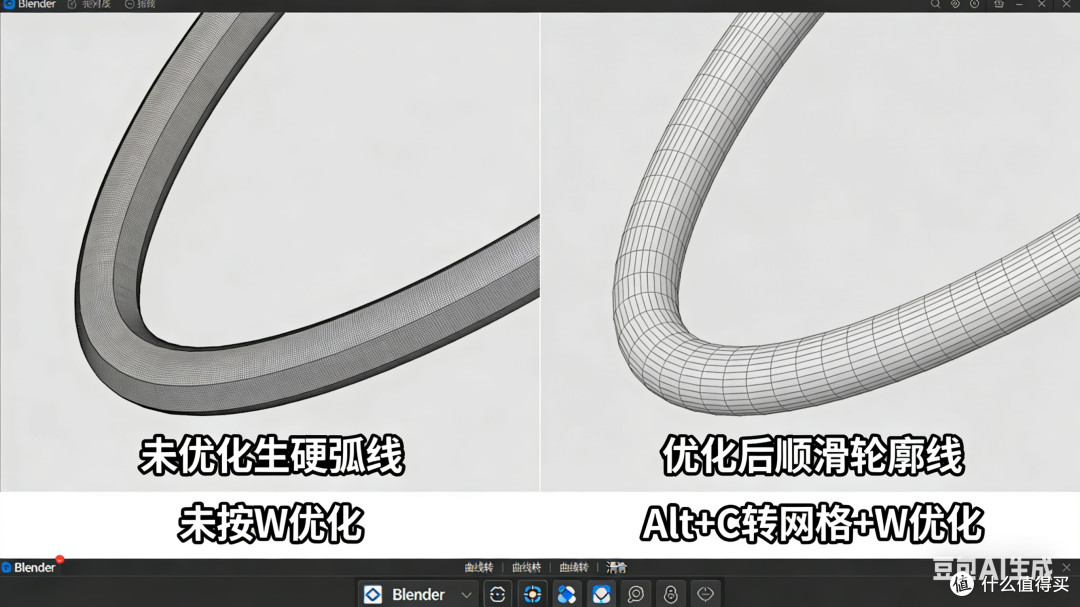The height and width of the screenshot is (607, 1080).
Task: Open the top menu with circle icon
Action: [x=141, y=4]
